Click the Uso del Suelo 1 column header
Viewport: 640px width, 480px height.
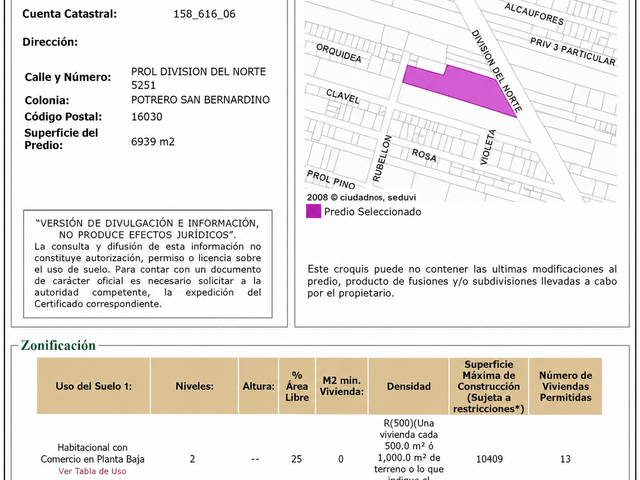93,386
